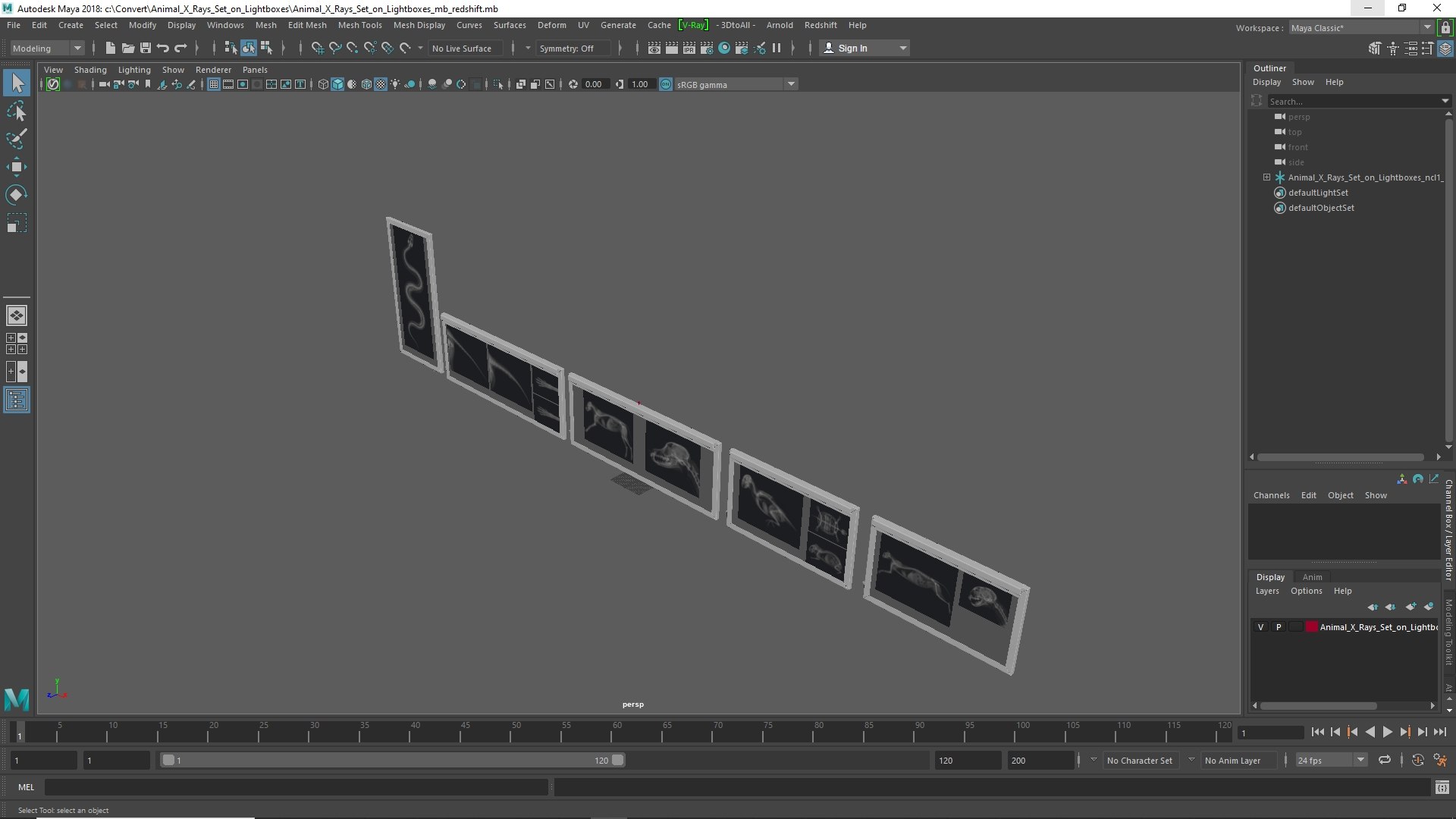Screen dimensions: 1456x819
Task: Toggle layer visibility V box
Action: tap(1260, 627)
